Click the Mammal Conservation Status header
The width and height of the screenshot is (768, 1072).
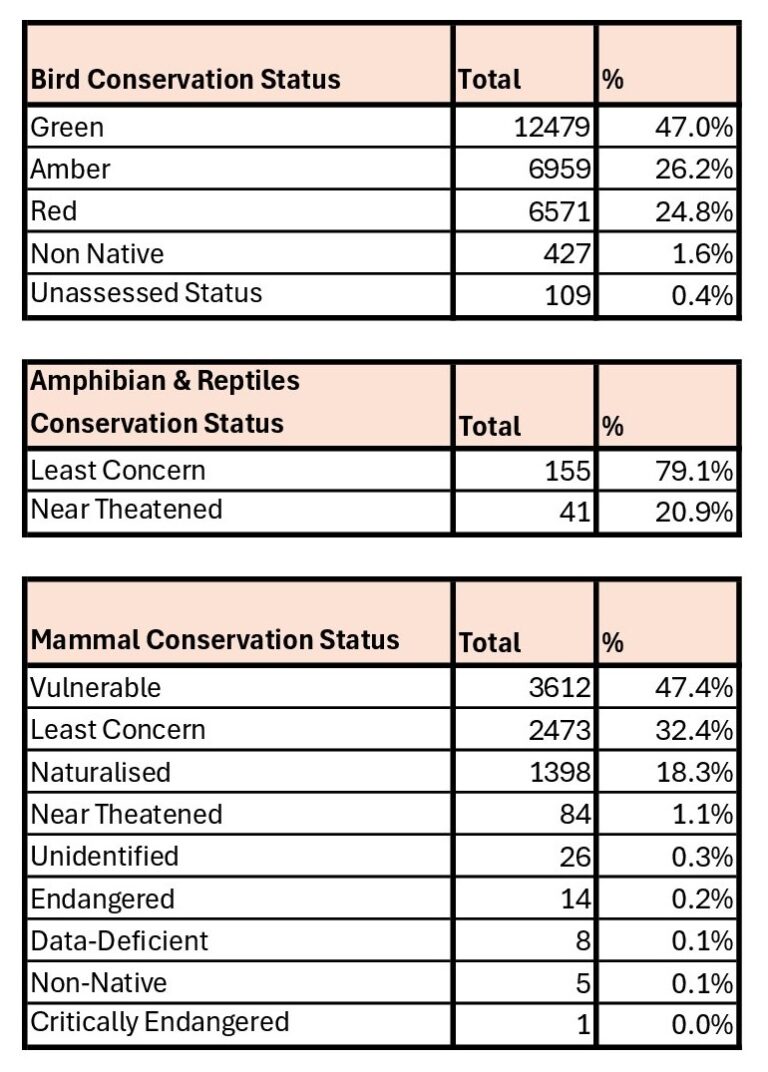215,640
